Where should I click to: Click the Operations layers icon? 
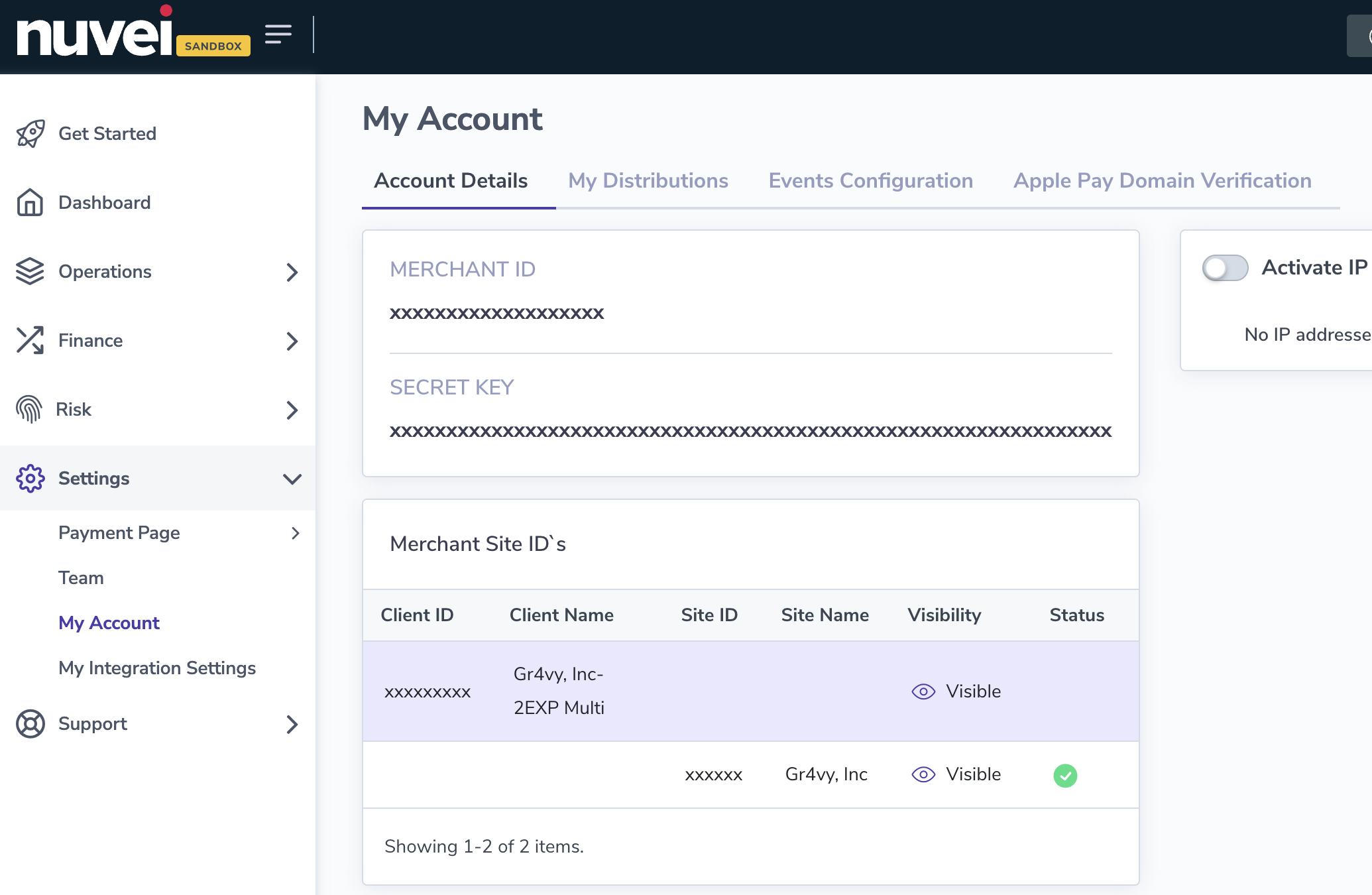click(x=30, y=271)
